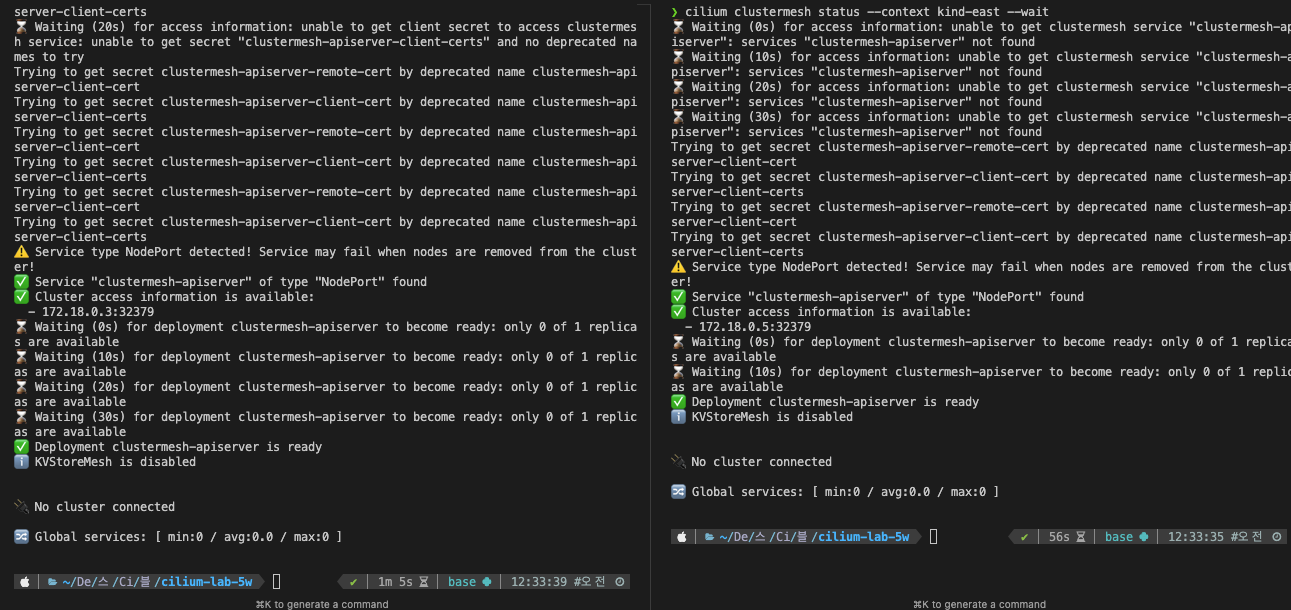Click left pane 'KVStoreMesh is disabled' text

[x=115, y=462]
